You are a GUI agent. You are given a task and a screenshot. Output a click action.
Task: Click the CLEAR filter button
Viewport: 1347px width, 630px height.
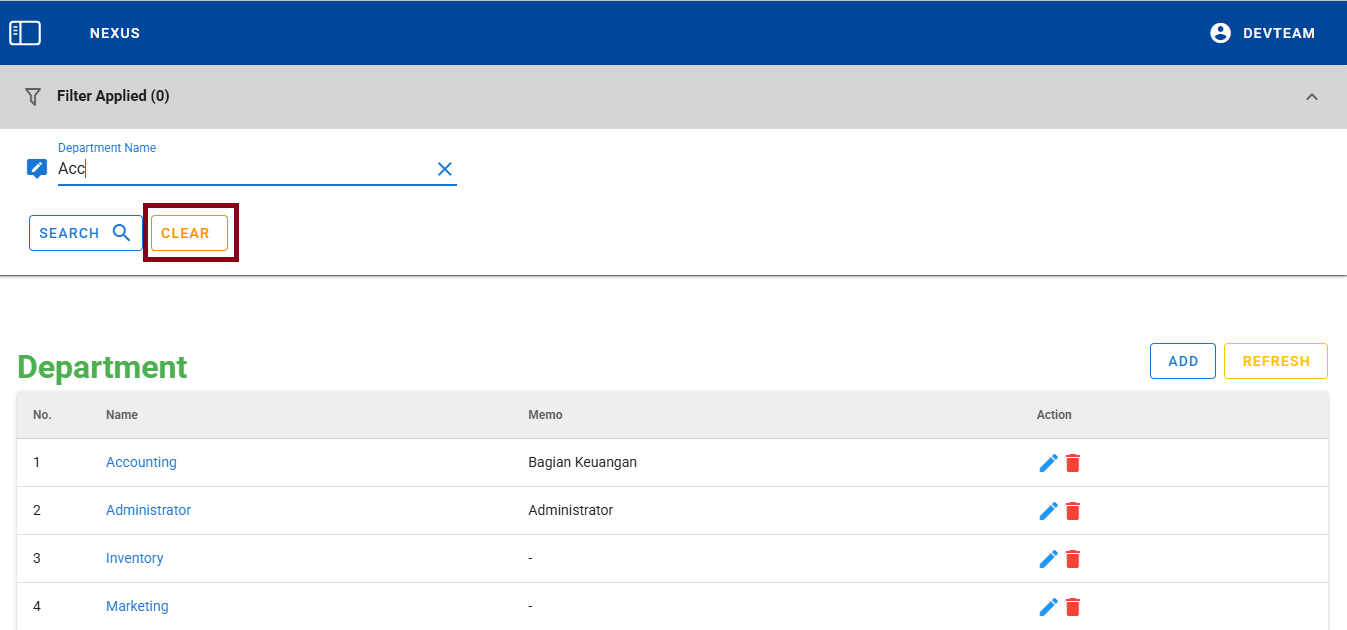189,233
